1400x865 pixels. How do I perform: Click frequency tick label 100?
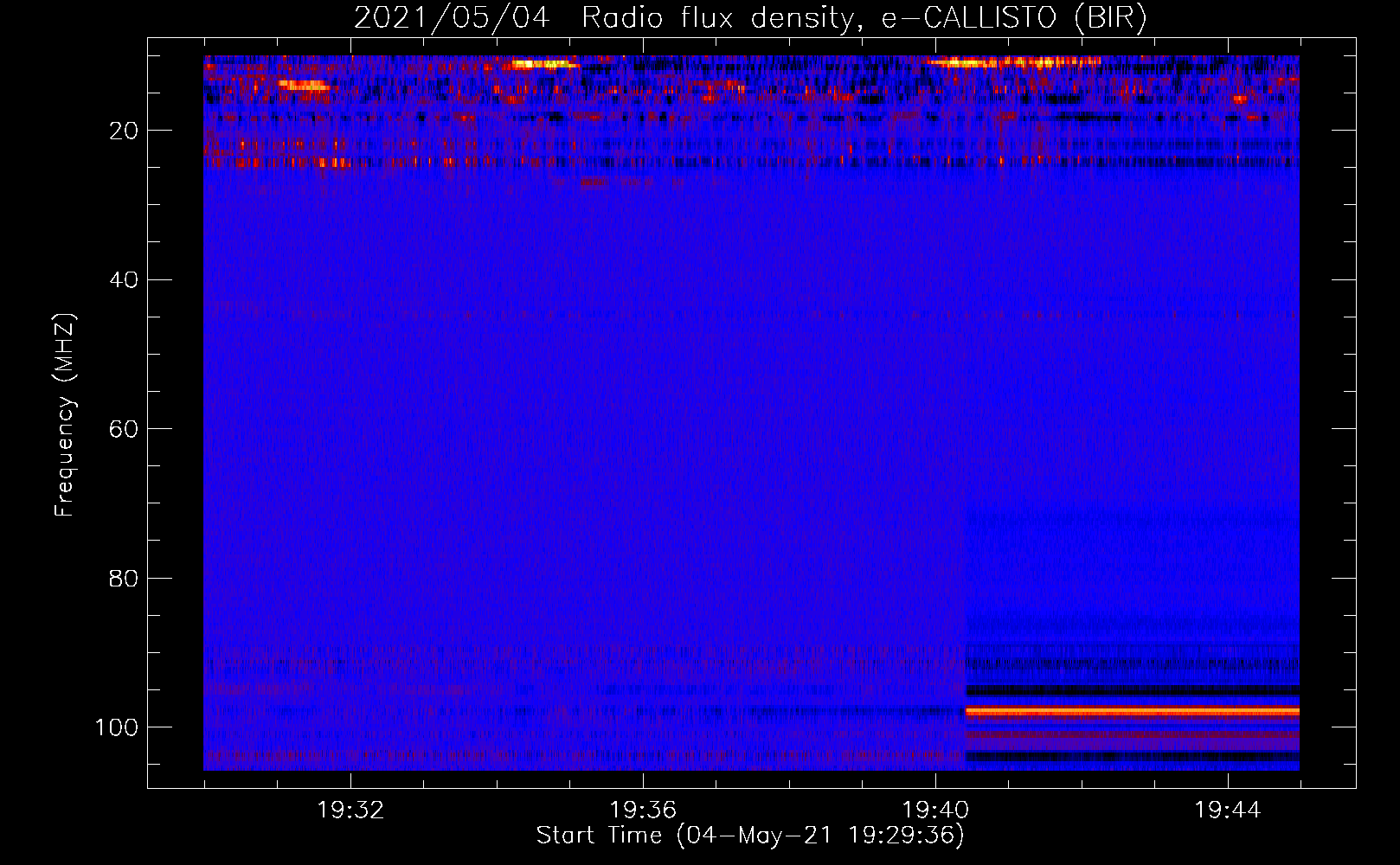tap(117, 727)
